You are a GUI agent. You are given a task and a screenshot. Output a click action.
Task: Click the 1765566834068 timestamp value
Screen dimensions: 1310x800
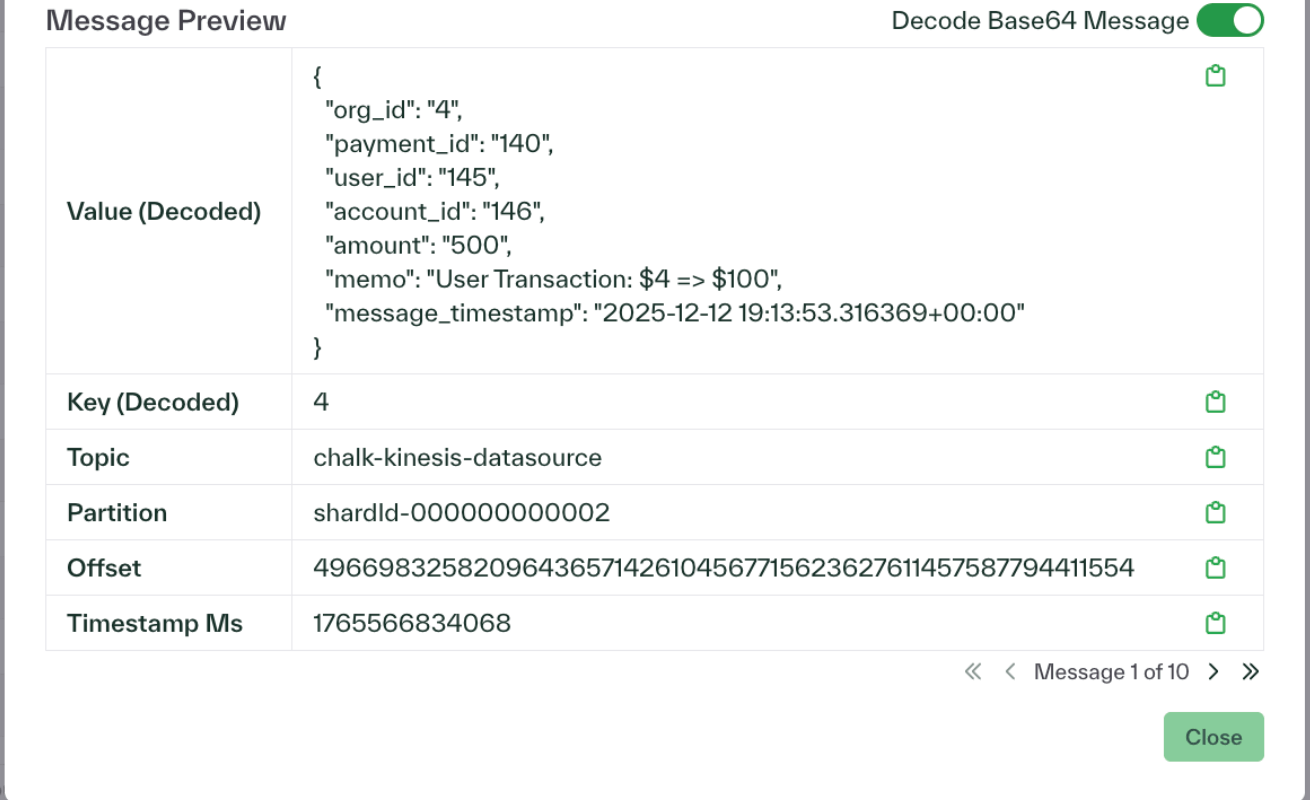click(x=412, y=624)
